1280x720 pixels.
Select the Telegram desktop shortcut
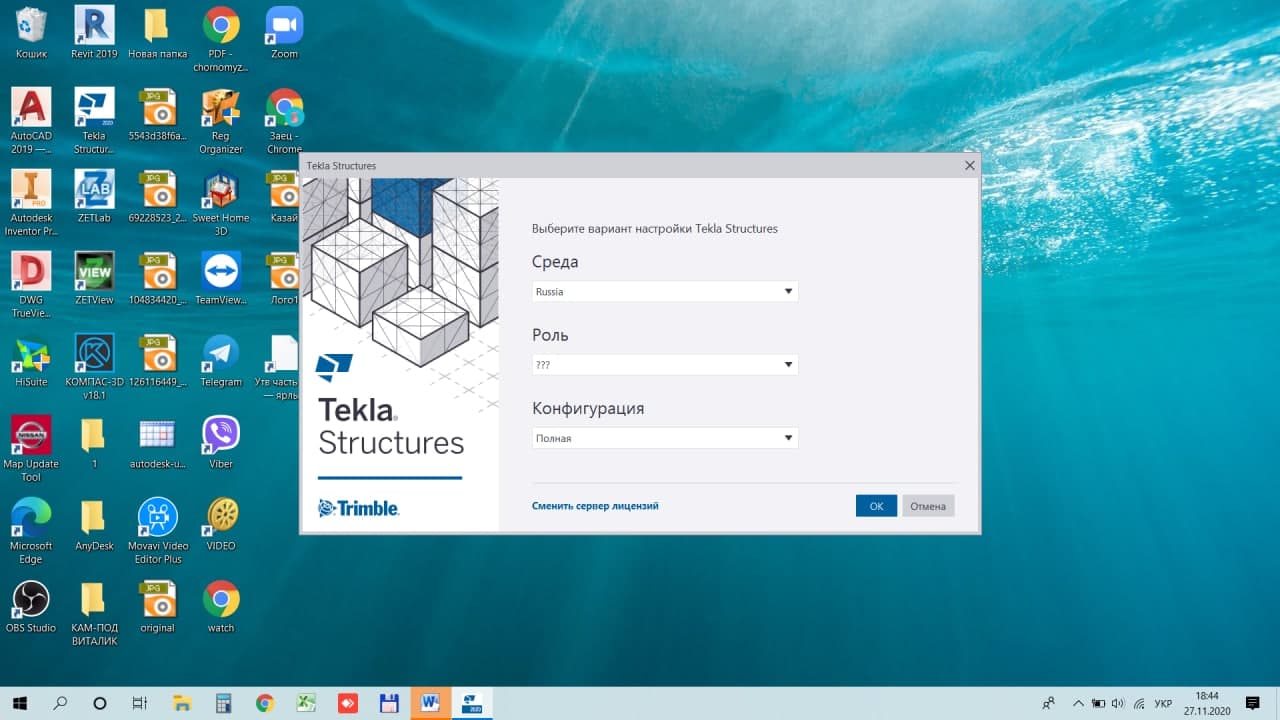tap(221, 361)
